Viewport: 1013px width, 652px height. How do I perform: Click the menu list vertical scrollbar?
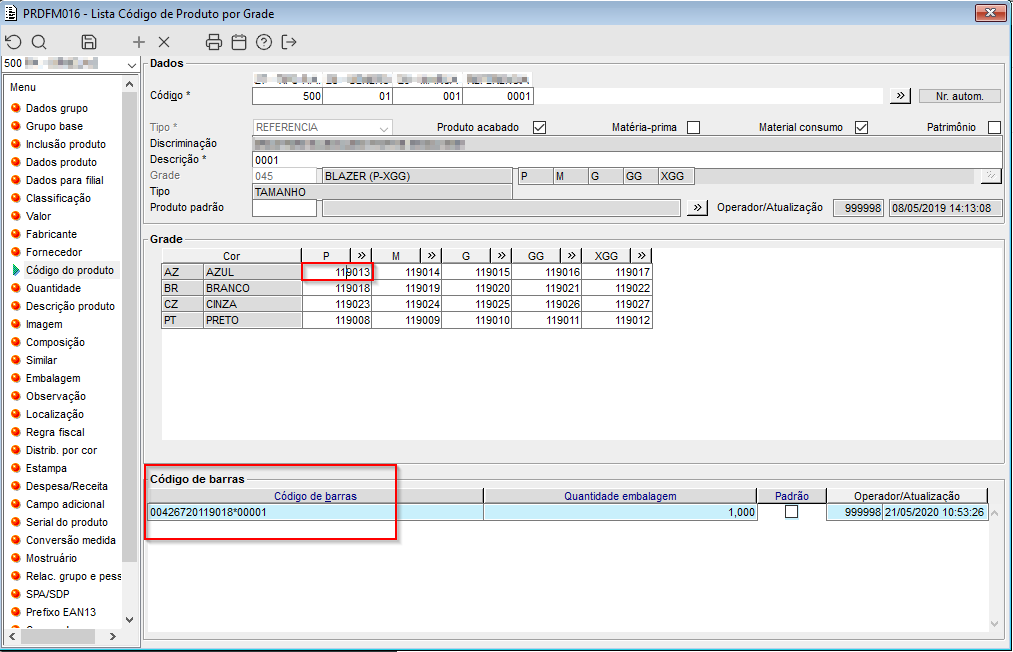[x=129, y=326]
